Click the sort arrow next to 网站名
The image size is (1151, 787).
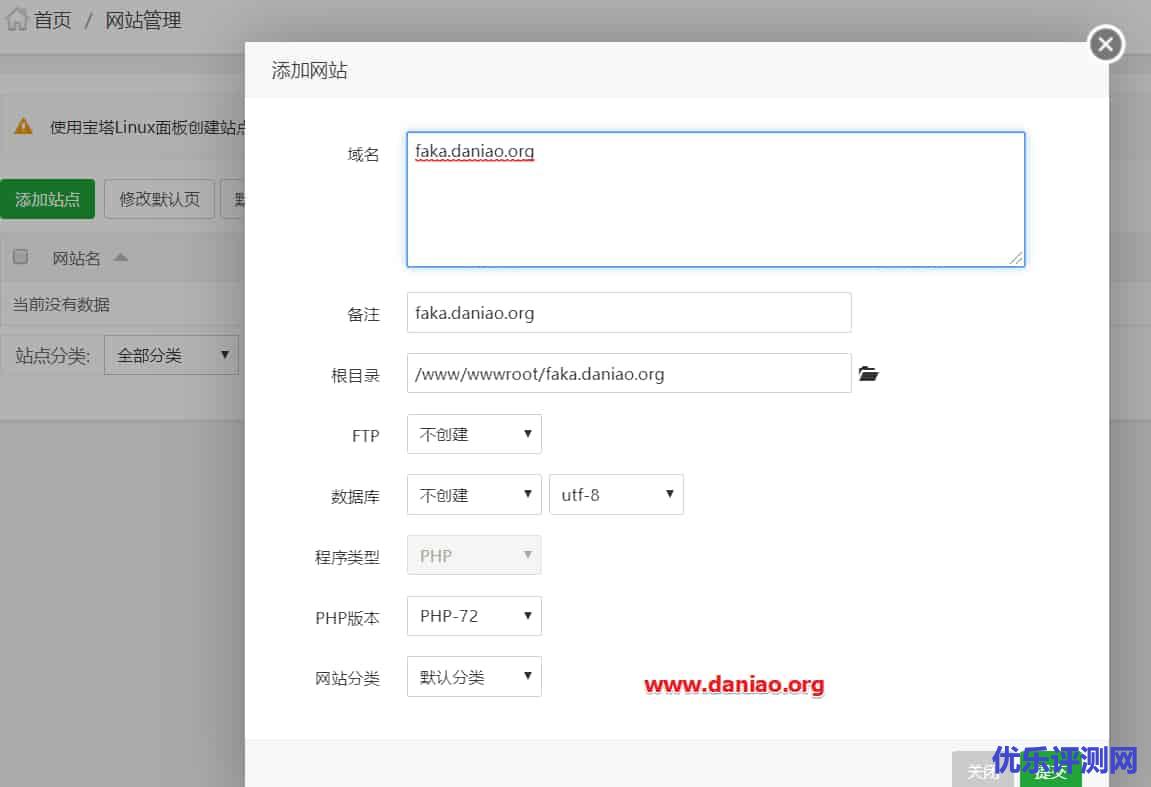click(x=121, y=258)
